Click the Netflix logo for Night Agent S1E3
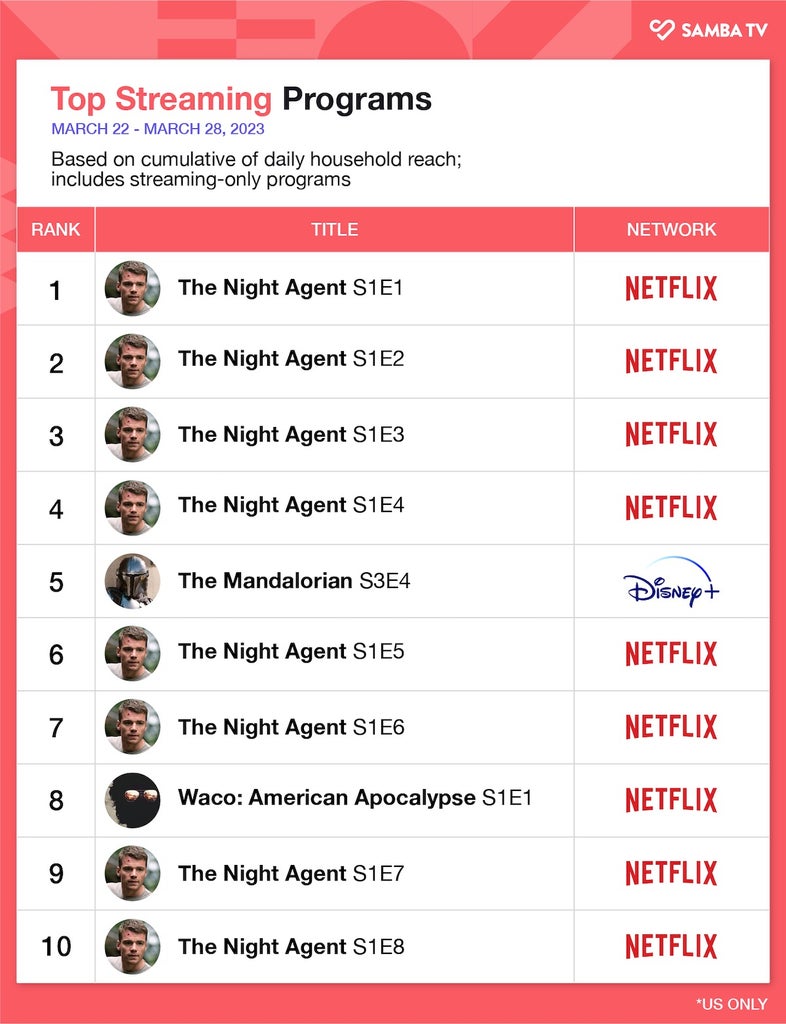 (x=671, y=434)
